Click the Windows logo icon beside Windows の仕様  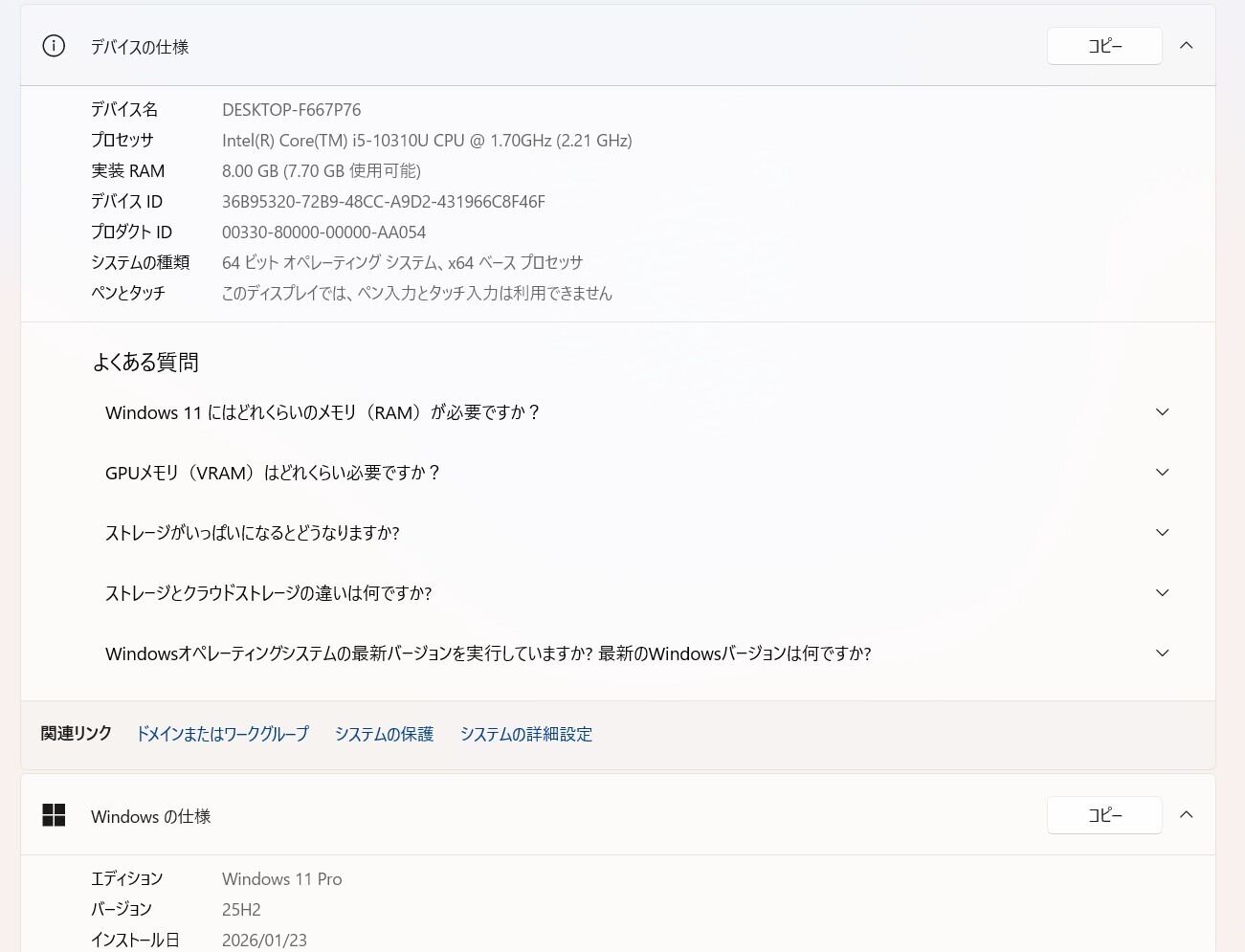tap(54, 815)
